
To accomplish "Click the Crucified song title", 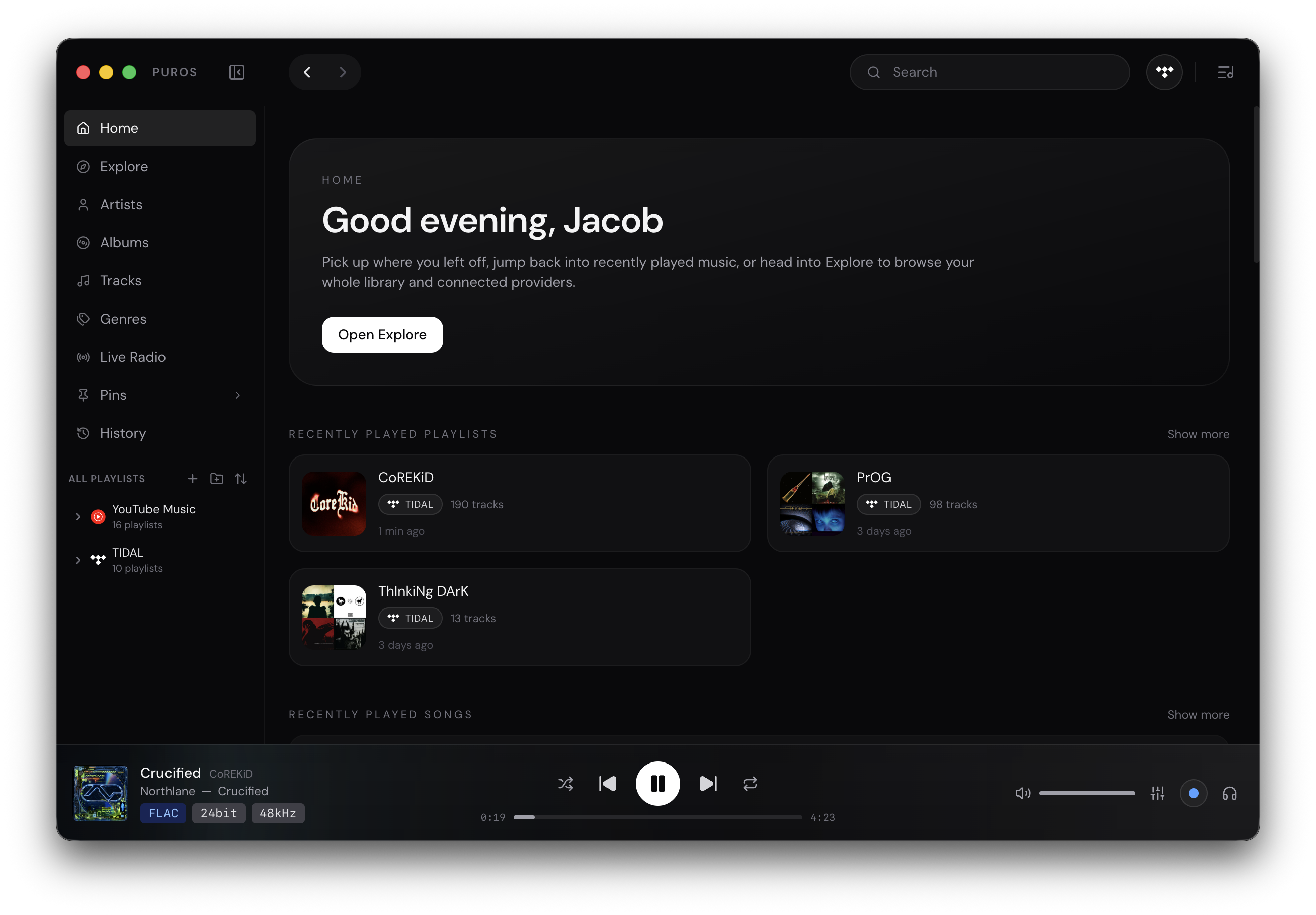I will pyautogui.click(x=170, y=773).
